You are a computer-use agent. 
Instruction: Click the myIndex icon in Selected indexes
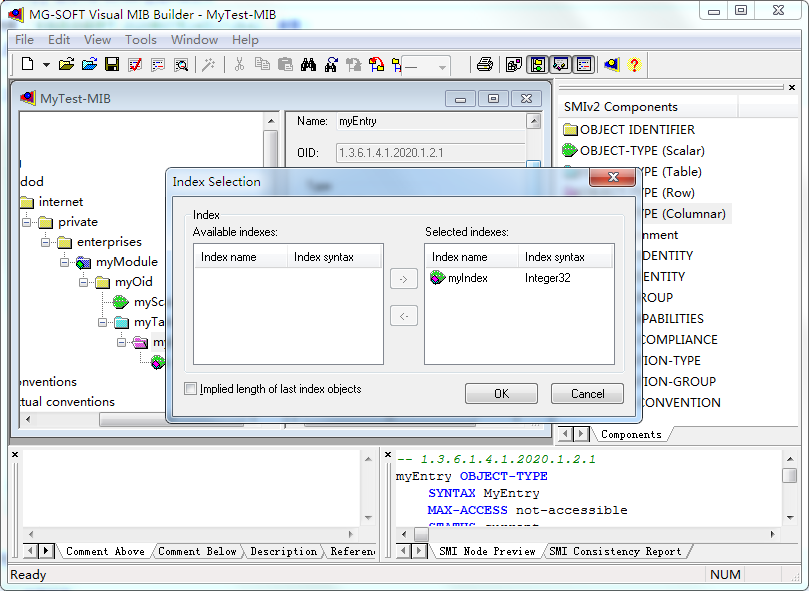438,278
